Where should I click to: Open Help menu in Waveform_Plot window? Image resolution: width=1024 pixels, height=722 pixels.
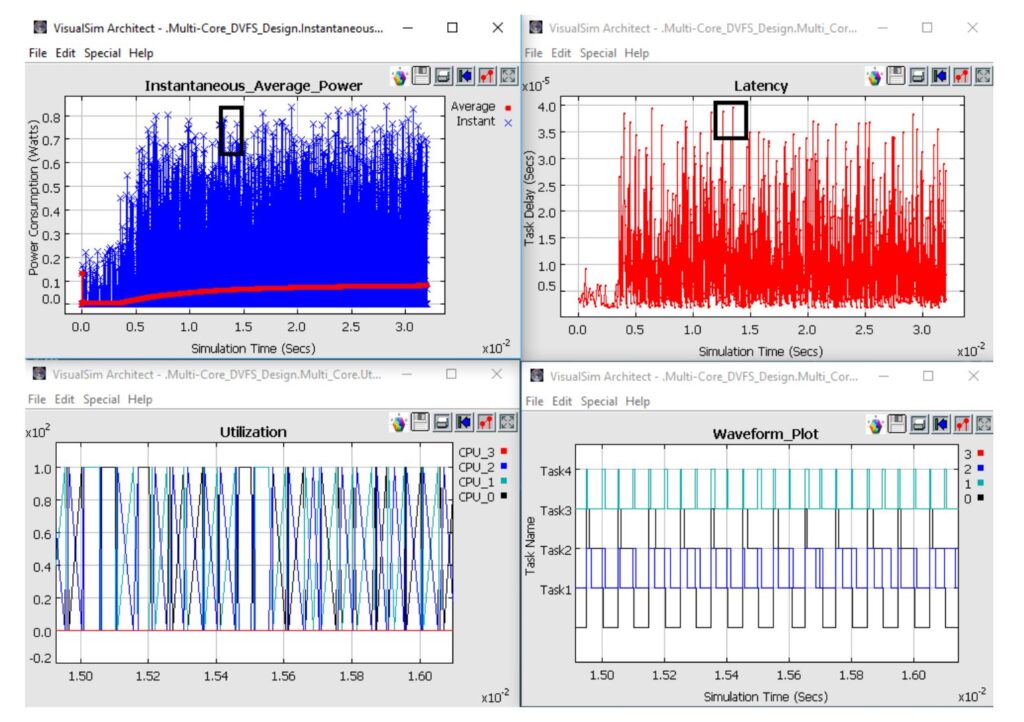click(x=637, y=401)
